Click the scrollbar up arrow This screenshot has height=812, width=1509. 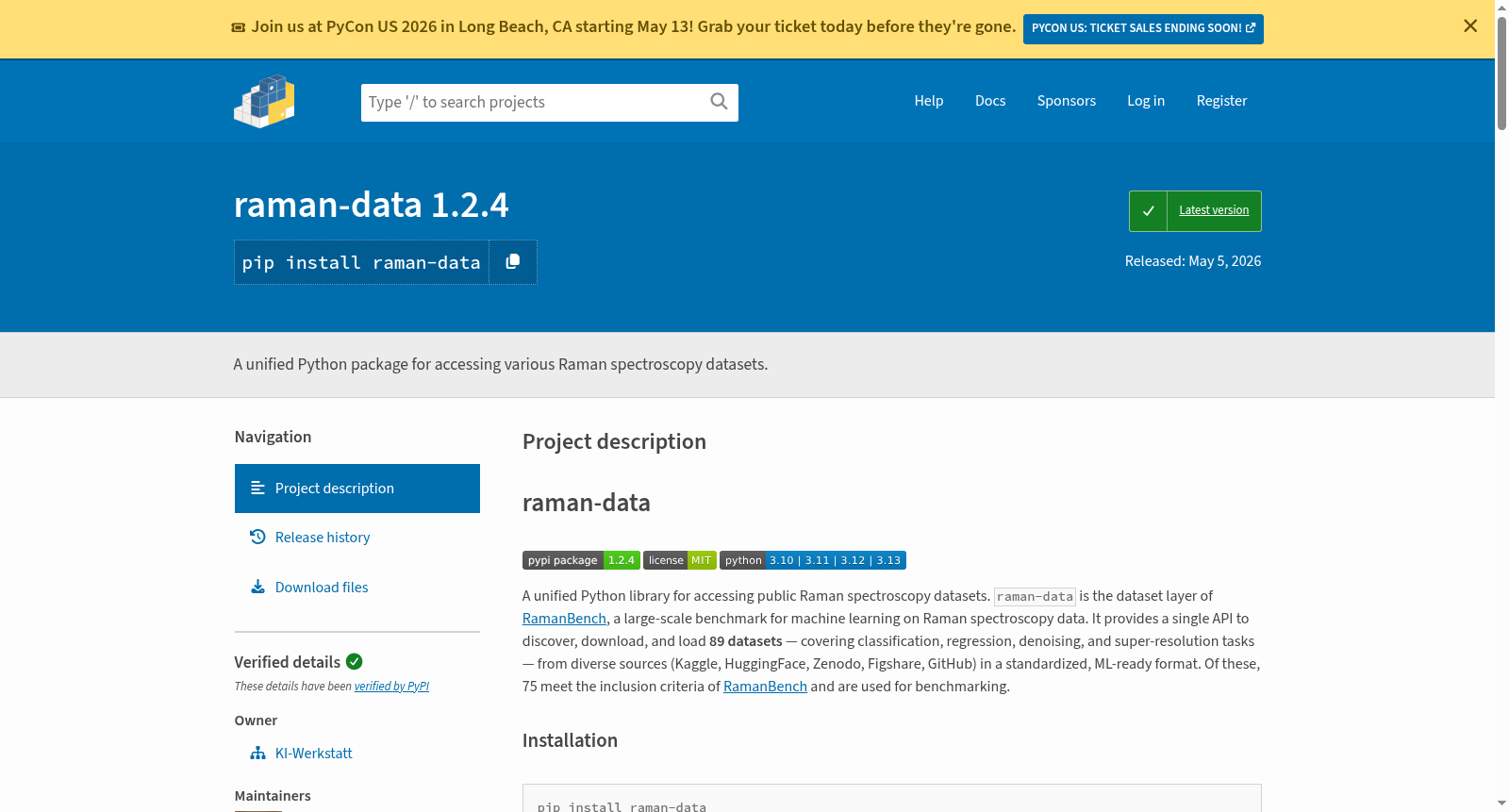[x=1501, y=8]
